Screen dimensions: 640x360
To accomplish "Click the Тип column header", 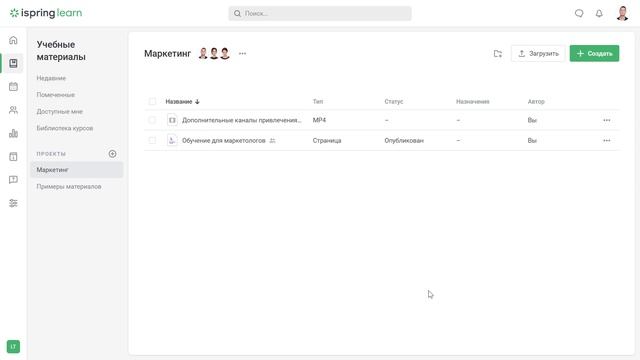I will coord(318,102).
